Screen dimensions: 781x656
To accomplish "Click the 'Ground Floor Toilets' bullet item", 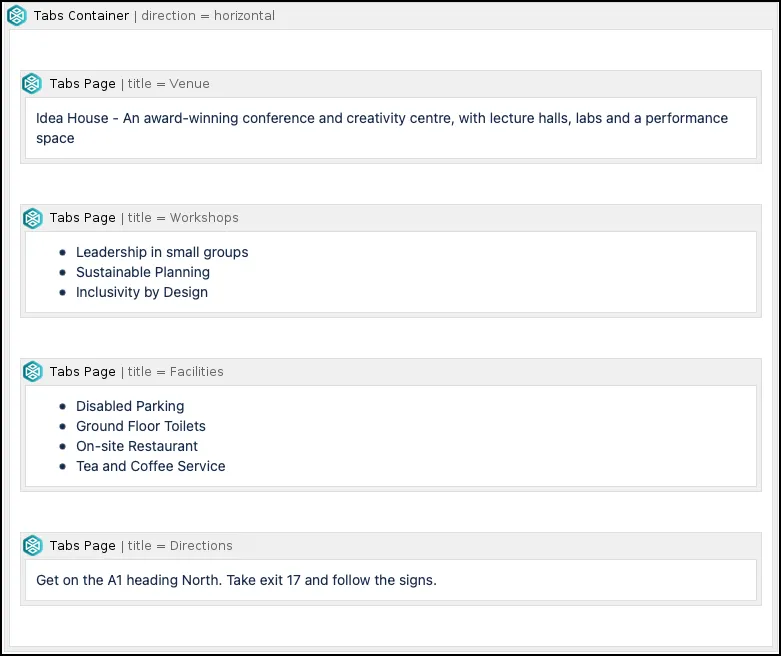I will (x=140, y=426).
